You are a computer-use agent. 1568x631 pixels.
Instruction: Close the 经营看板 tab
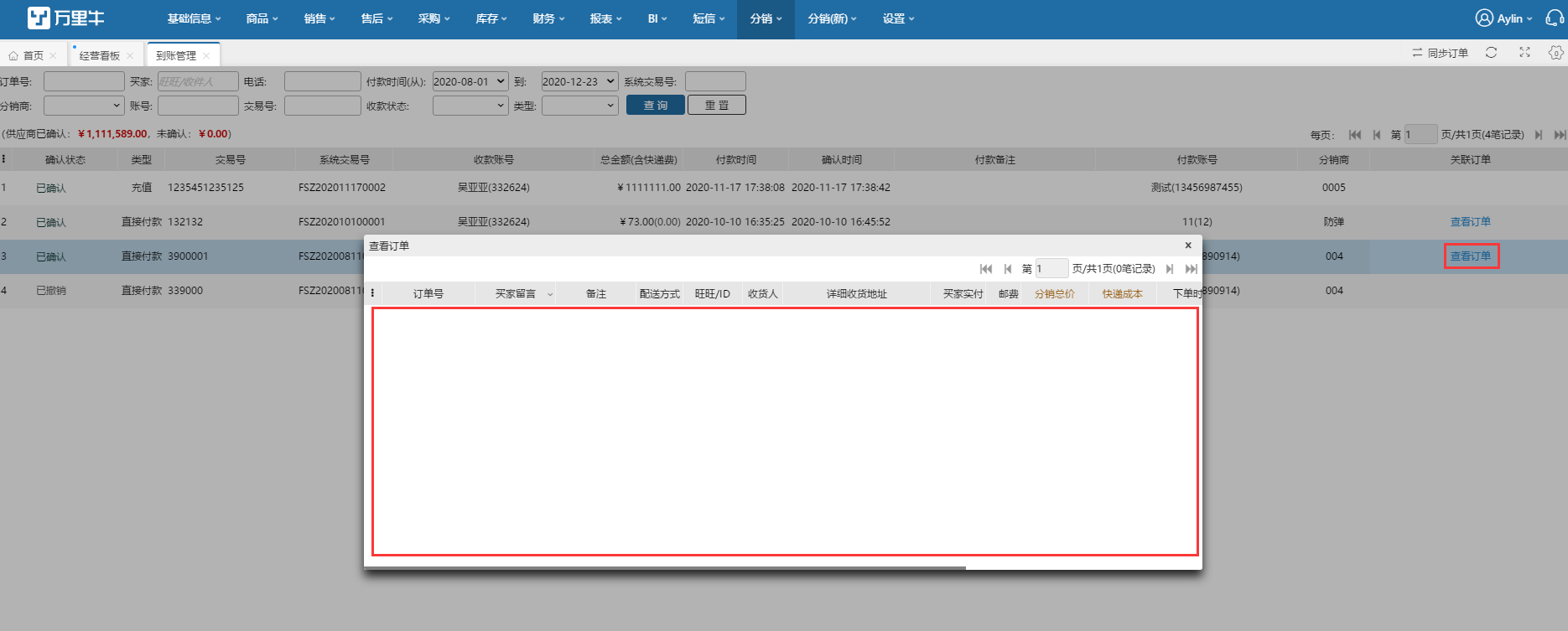[130, 55]
